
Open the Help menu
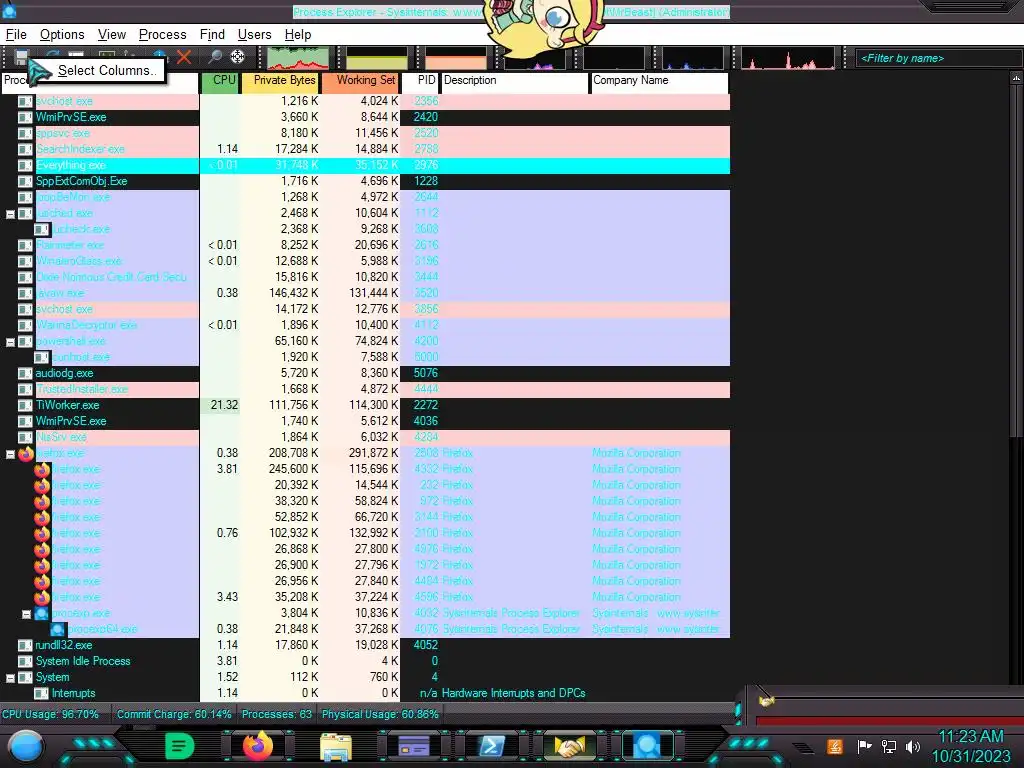298,35
